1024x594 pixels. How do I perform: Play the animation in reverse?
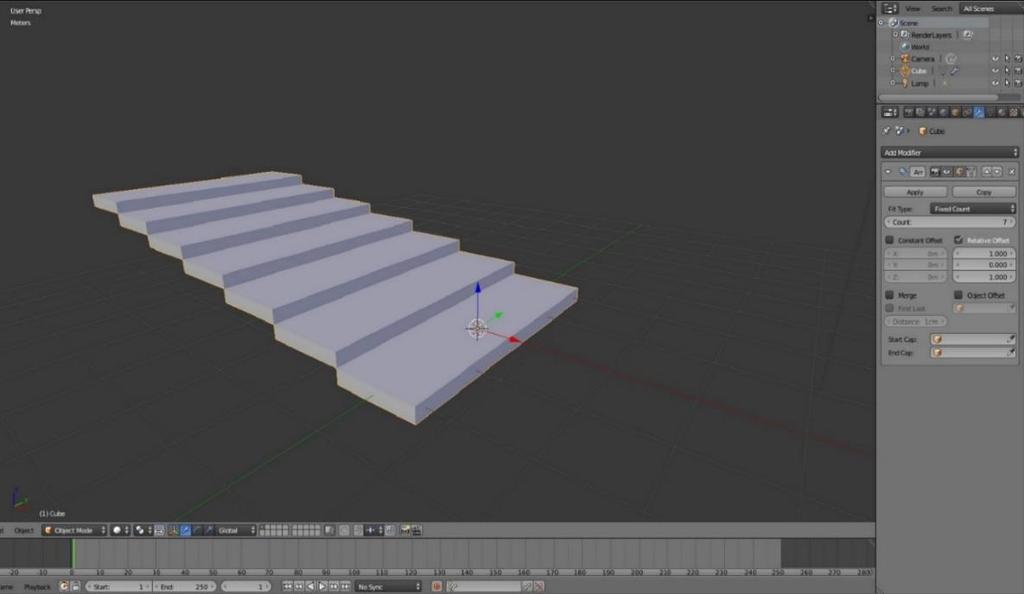311,587
